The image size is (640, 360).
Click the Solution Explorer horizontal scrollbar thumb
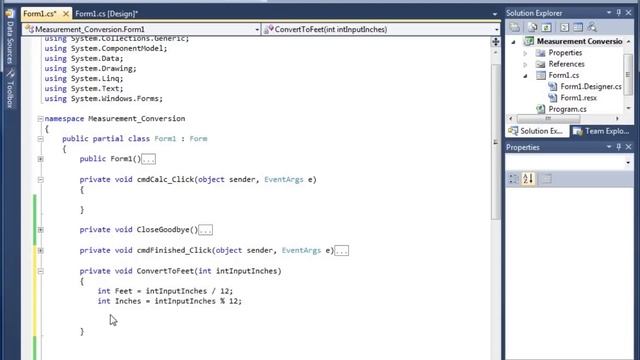[548, 118]
